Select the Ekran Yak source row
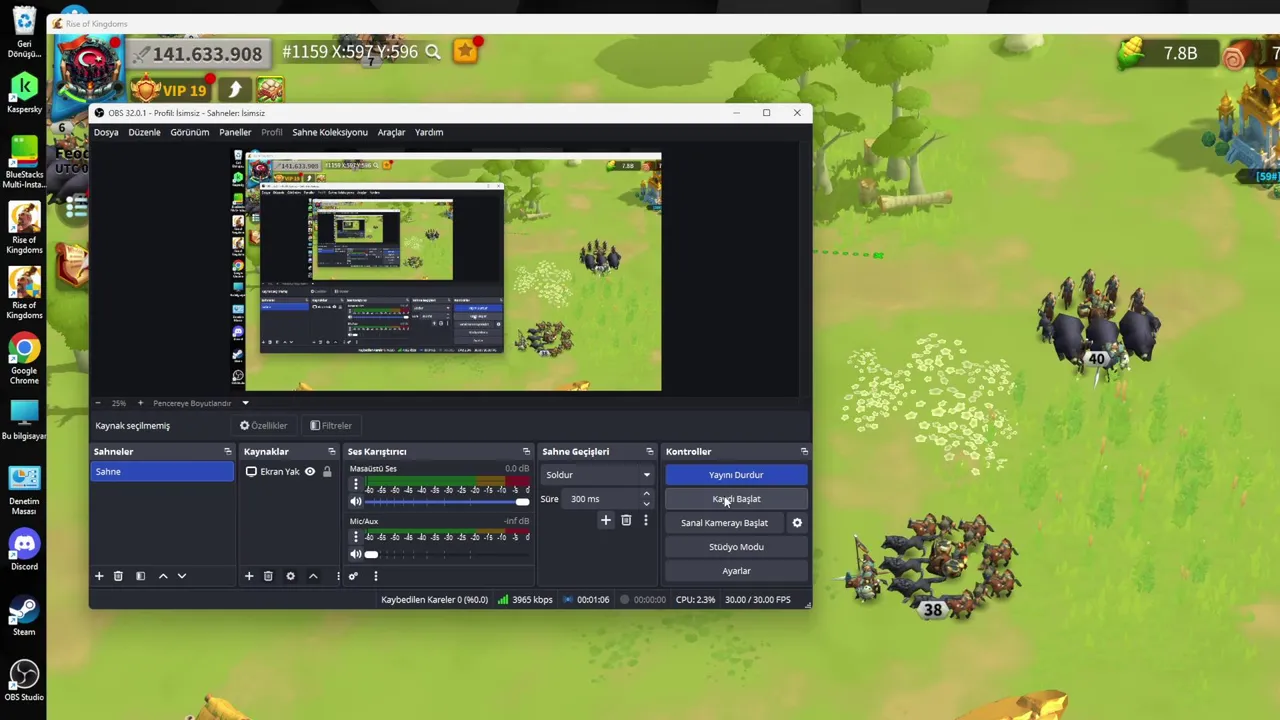Image resolution: width=1280 pixels, height=720 pixels. click(x=290, y=472)
